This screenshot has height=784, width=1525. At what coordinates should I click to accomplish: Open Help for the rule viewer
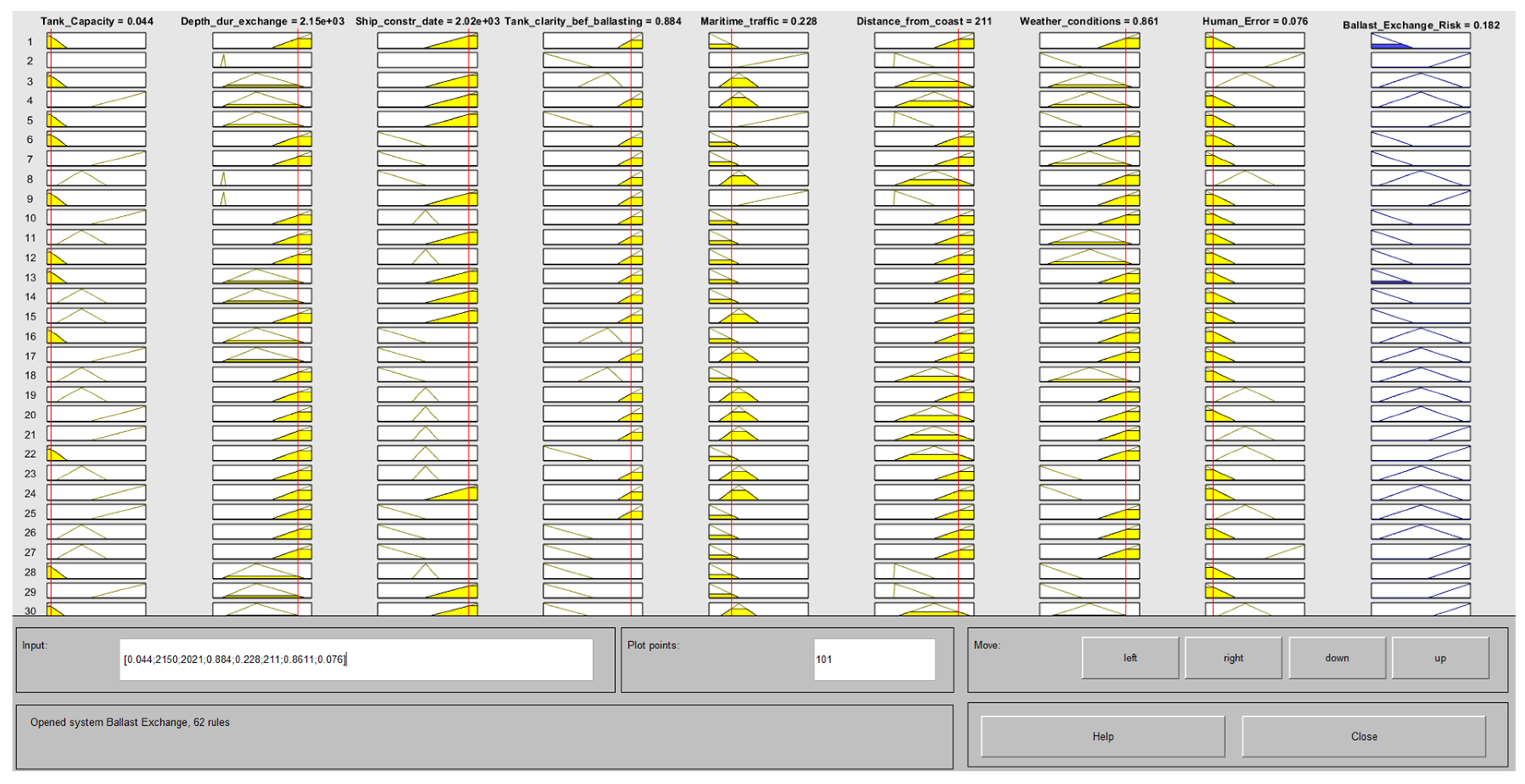click(x=1102, y=736)
